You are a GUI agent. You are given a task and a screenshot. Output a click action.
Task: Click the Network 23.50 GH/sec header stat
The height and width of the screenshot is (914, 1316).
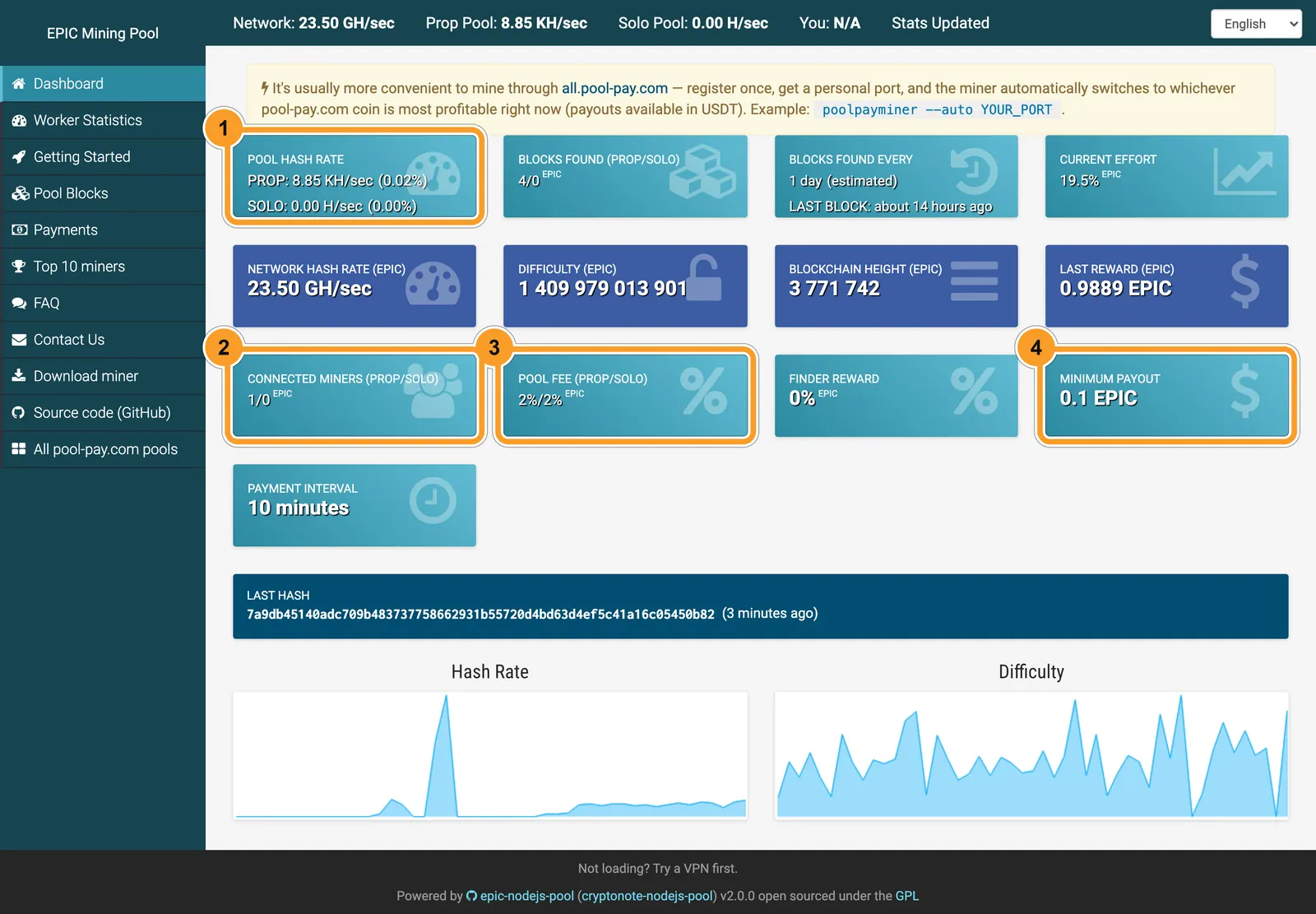[313, 23]
